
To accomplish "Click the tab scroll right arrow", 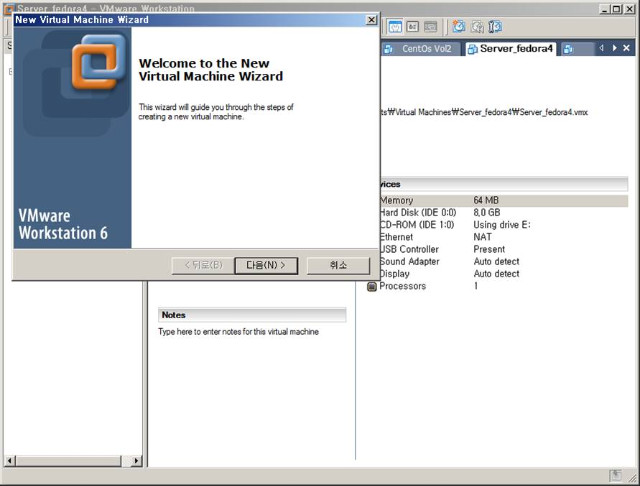I will (x=614, y=48).
